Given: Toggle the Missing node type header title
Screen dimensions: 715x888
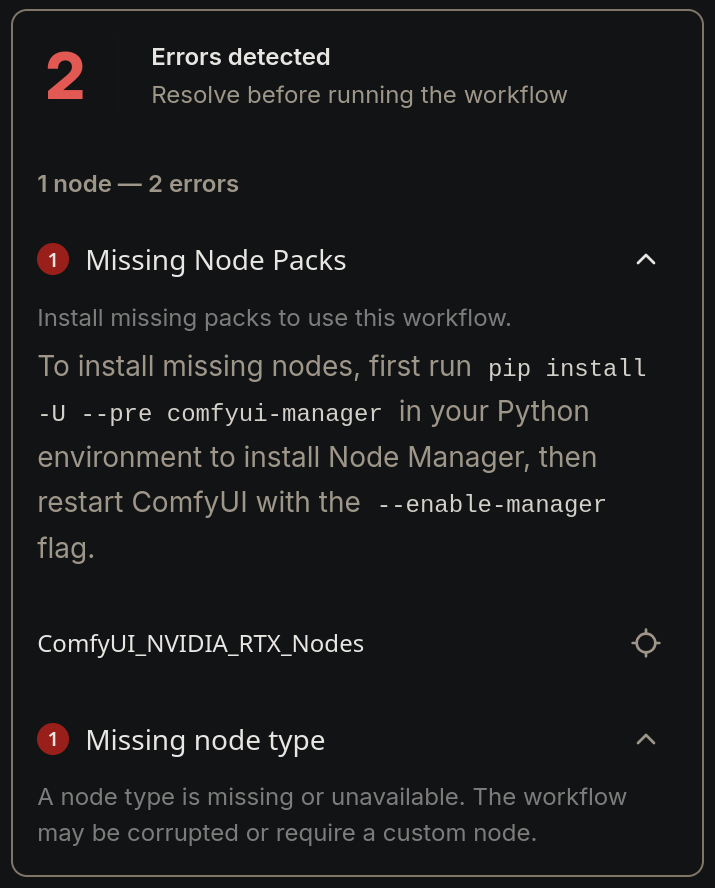Looking at the screenshot, I should coord(205,741).
